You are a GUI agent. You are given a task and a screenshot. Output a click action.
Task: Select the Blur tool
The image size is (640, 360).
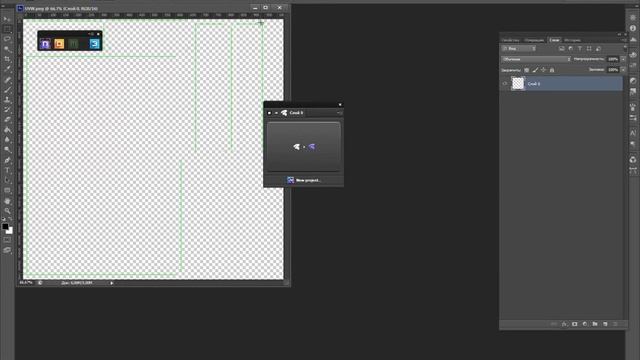[7, 140]
